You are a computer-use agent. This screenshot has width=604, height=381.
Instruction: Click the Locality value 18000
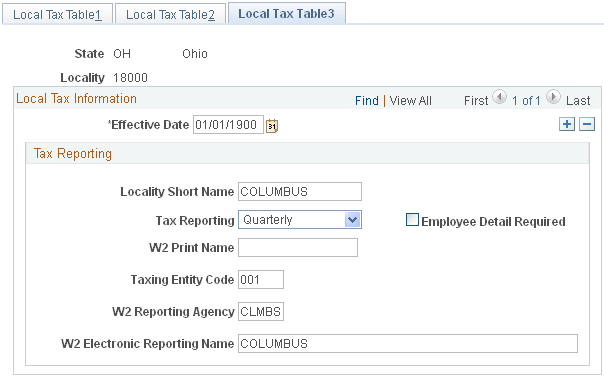[130, 77]
